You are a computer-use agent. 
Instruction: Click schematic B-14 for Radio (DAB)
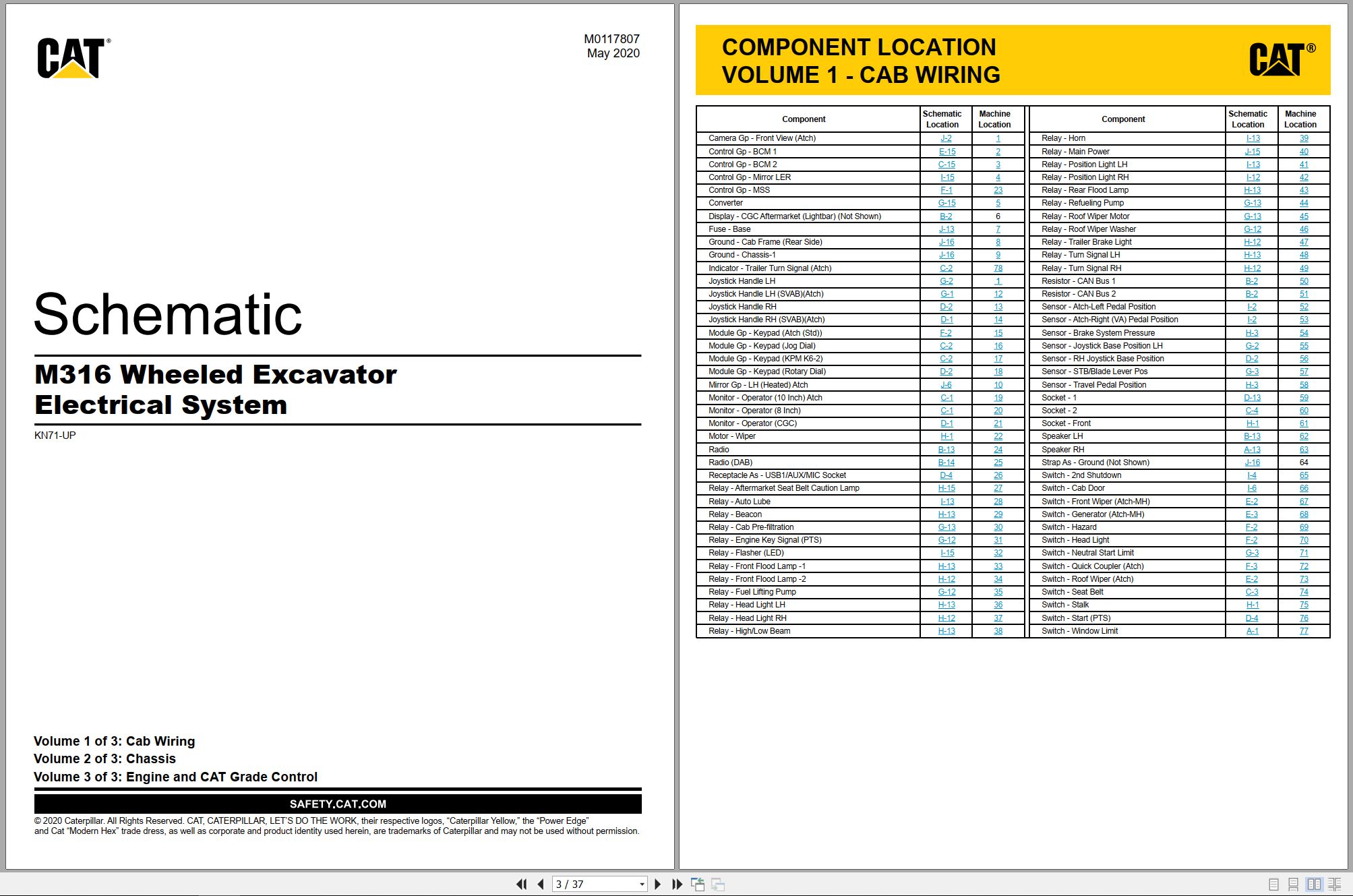tap(946, 462)
